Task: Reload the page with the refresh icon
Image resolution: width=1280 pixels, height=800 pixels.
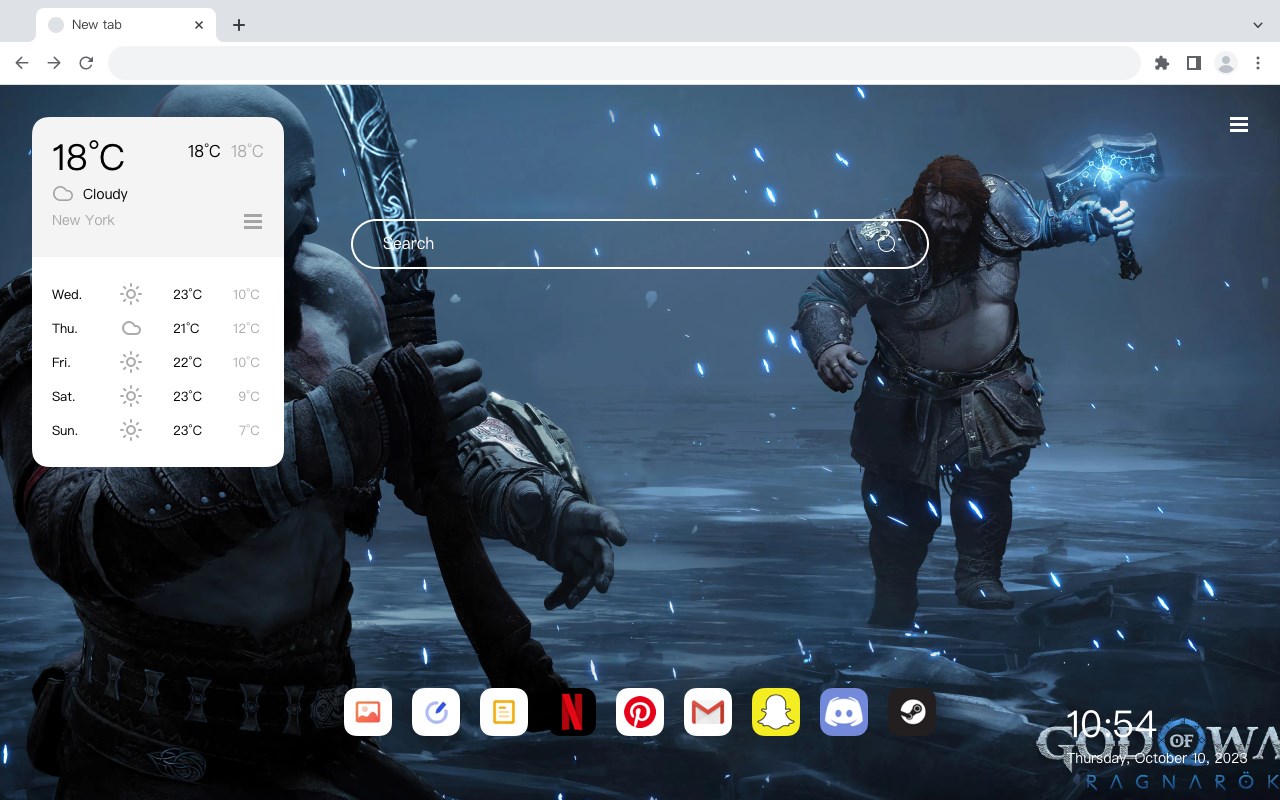Action: (x=86, y=63)
